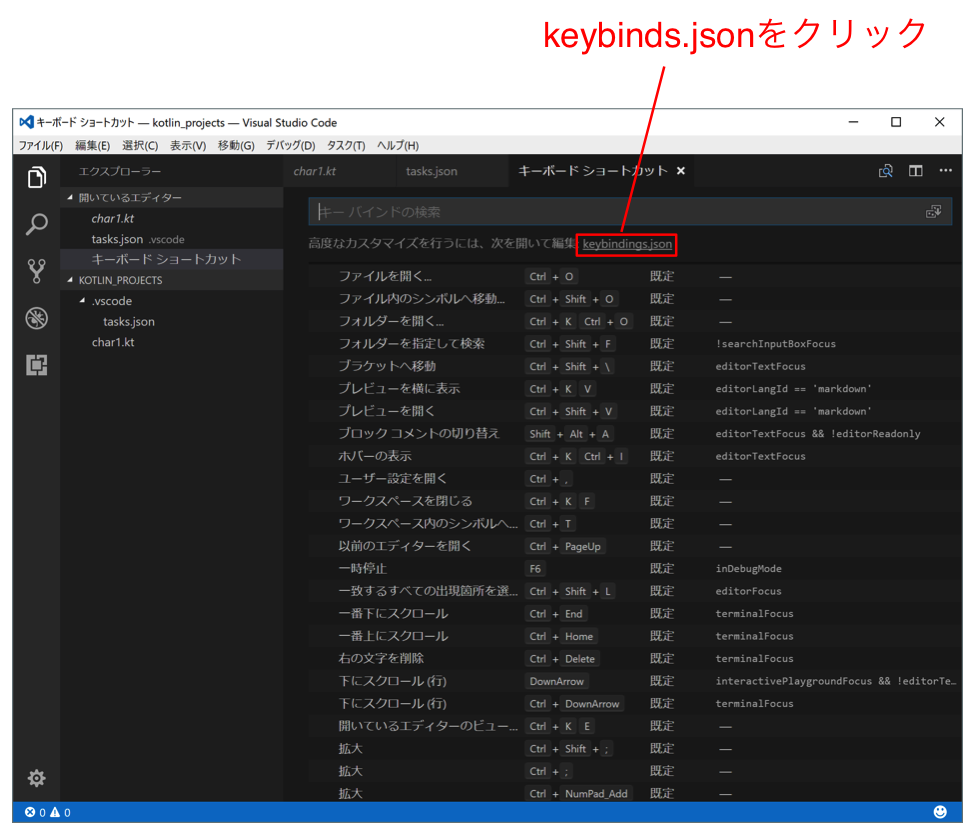Open the 選択(C) menu
This screenshot has width=975, height=835.
click(140, 145)
